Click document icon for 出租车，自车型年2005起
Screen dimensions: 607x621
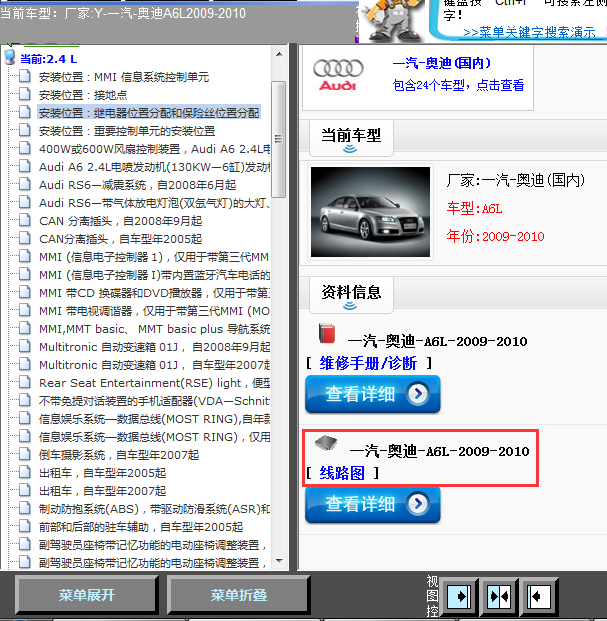(x=25, y=472)
